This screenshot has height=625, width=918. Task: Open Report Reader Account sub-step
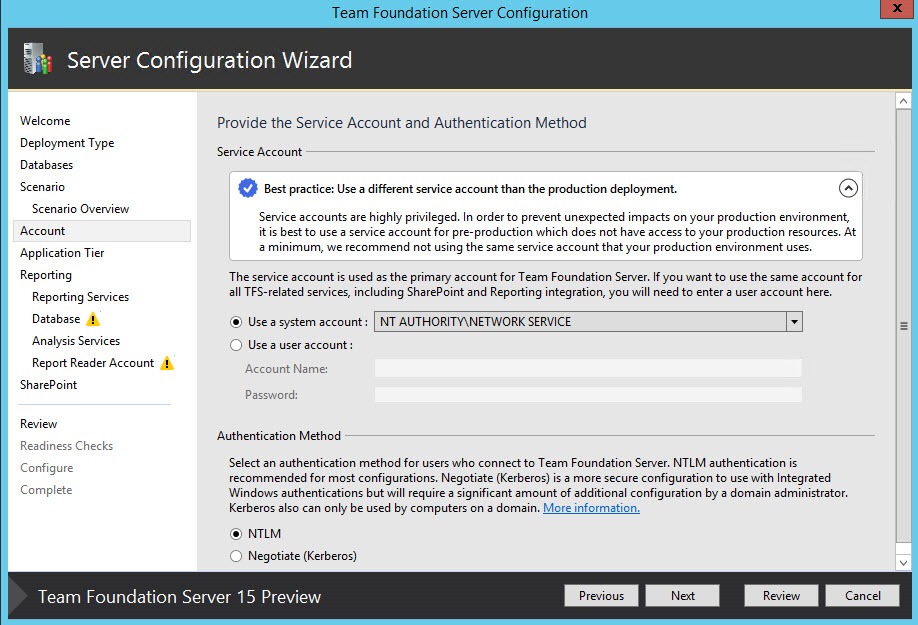[93, 363]
